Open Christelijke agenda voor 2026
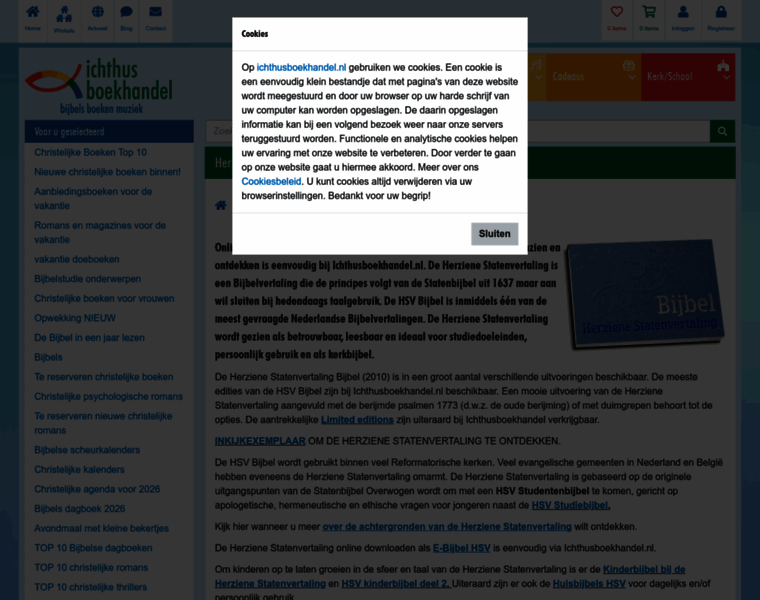Screen dimensions: 760x600 point(97,489)
